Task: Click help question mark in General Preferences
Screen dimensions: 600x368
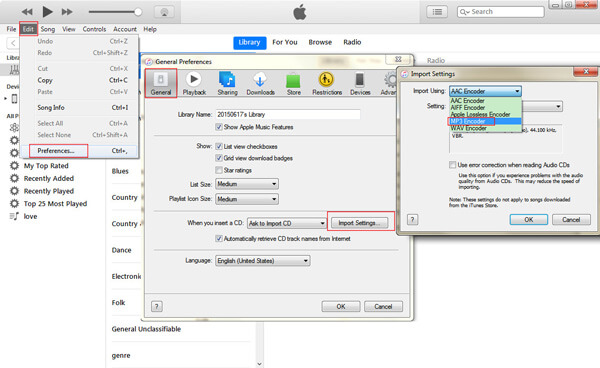Action: point(157,306)
